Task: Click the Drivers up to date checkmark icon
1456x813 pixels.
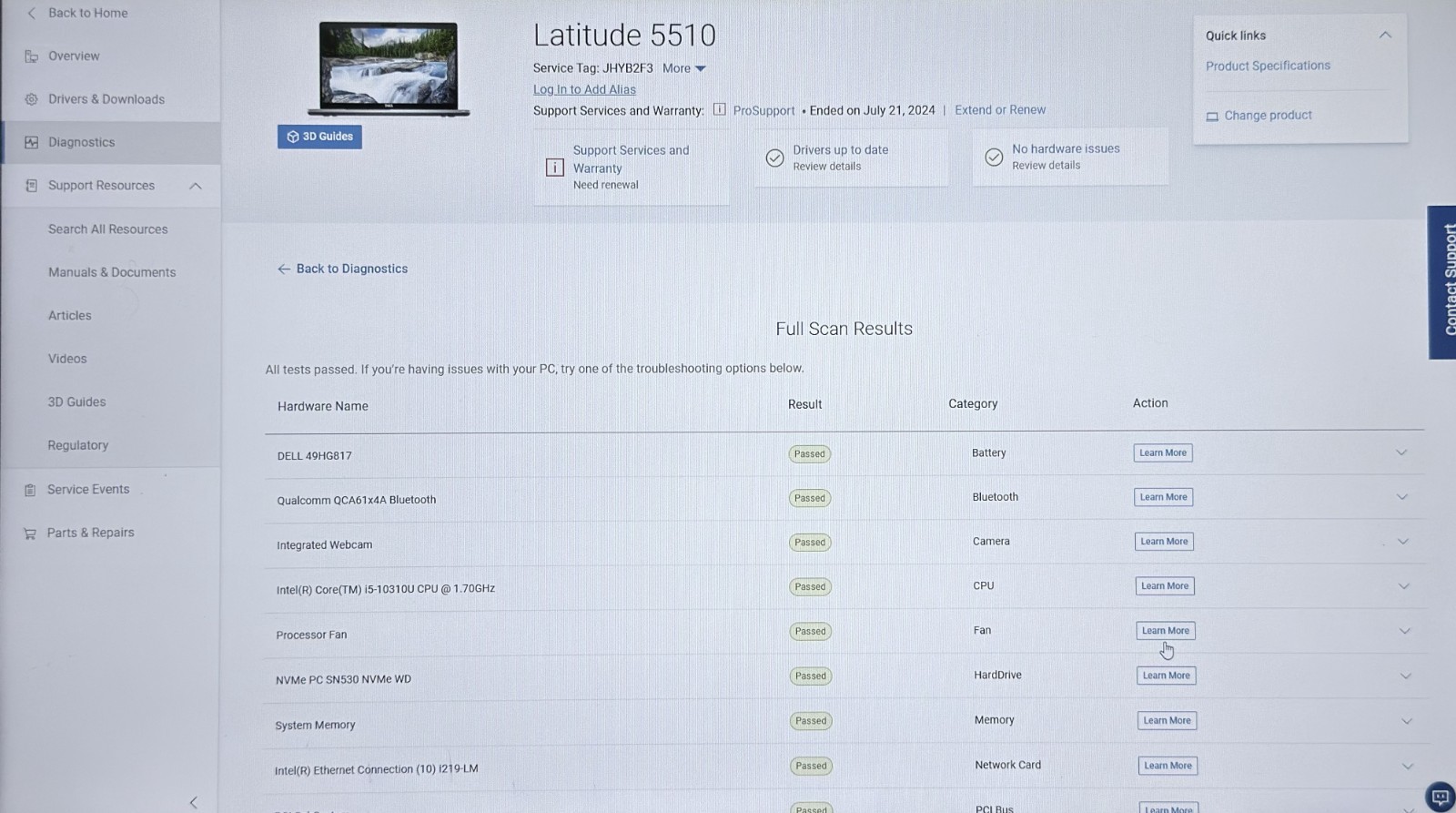Action: click(x=774, y=158)
